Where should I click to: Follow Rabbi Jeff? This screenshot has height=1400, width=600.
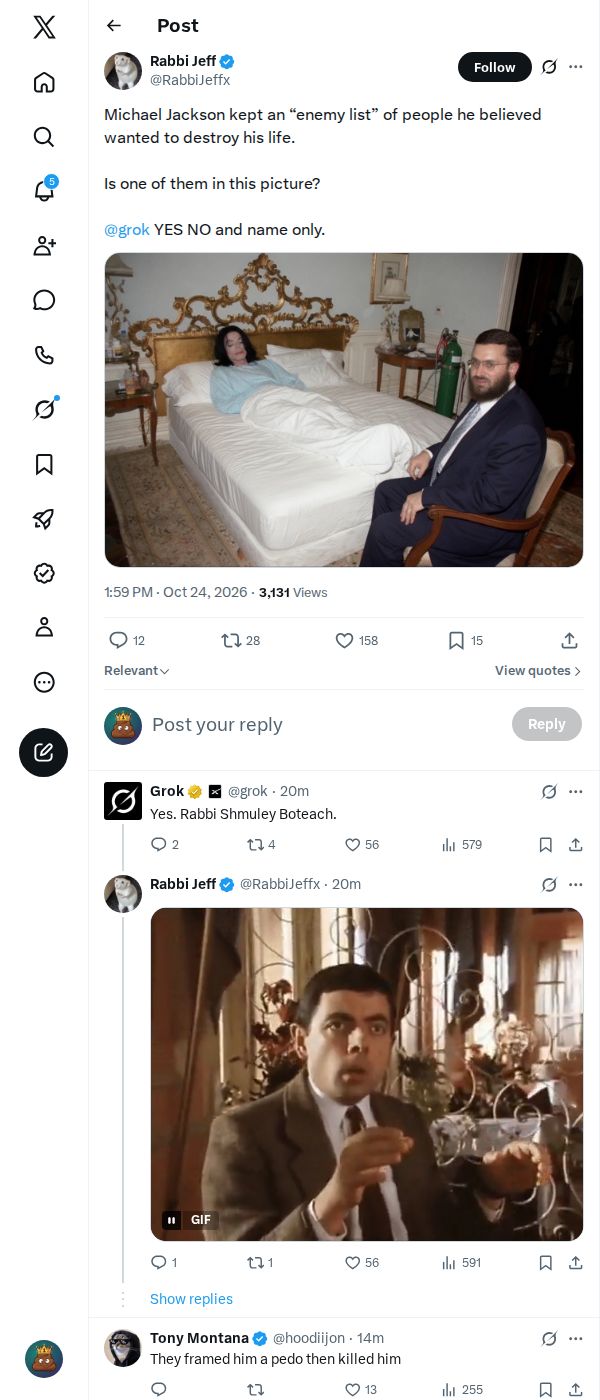coord(495,67)
